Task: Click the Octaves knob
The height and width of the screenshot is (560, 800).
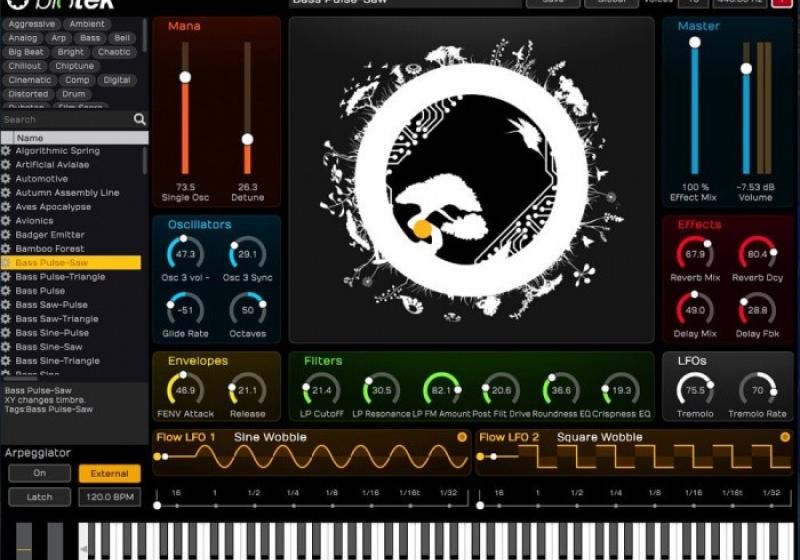Action: 247,310
